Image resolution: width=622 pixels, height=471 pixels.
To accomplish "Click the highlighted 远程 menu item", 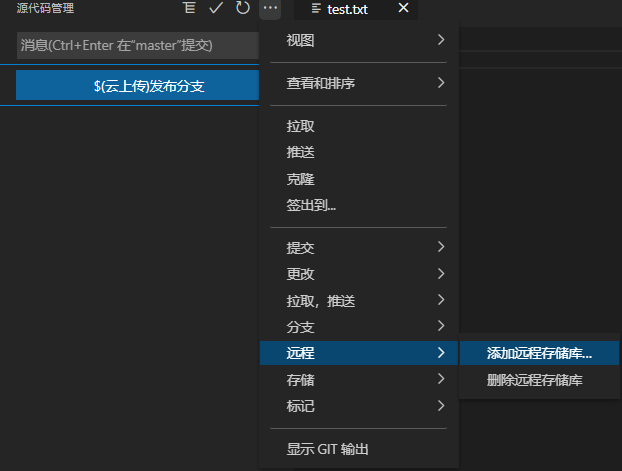I will click(x=359, y=353).
